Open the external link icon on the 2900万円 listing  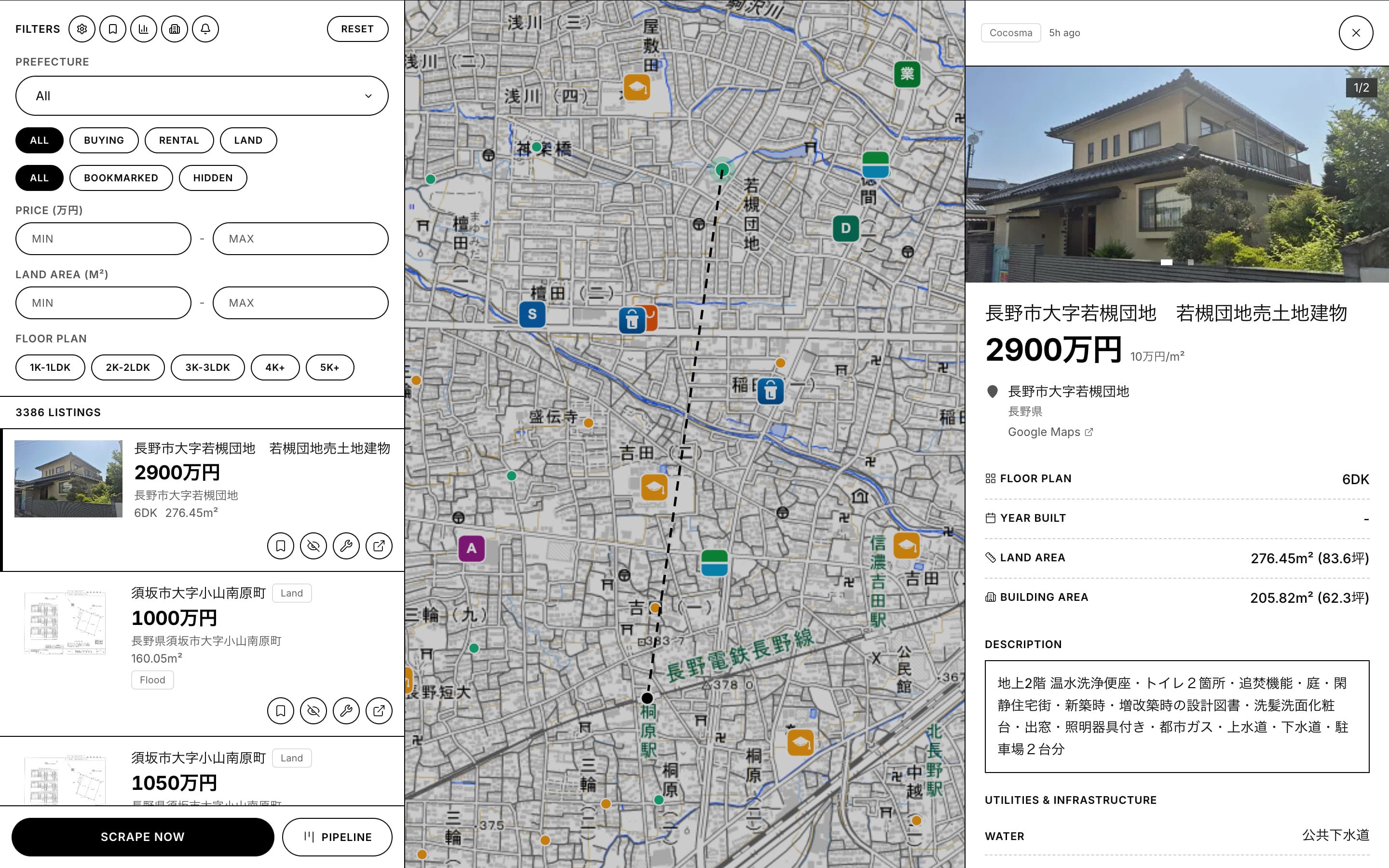point(379,546)
